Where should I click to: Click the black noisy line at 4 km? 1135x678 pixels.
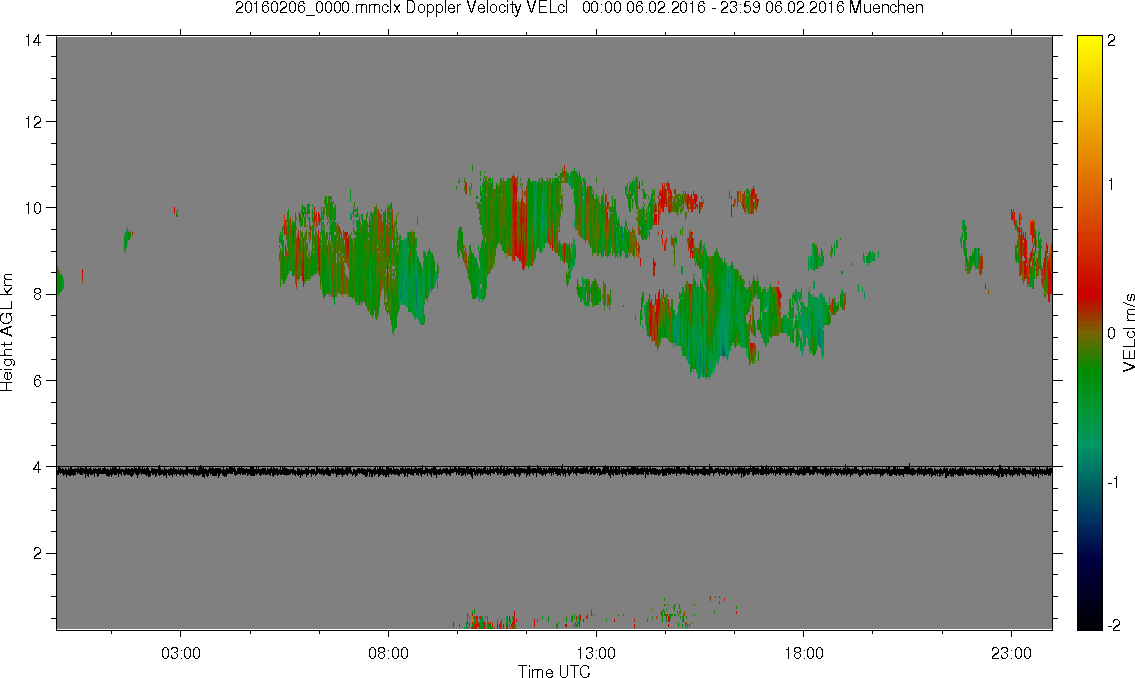(x=554, y=471)
